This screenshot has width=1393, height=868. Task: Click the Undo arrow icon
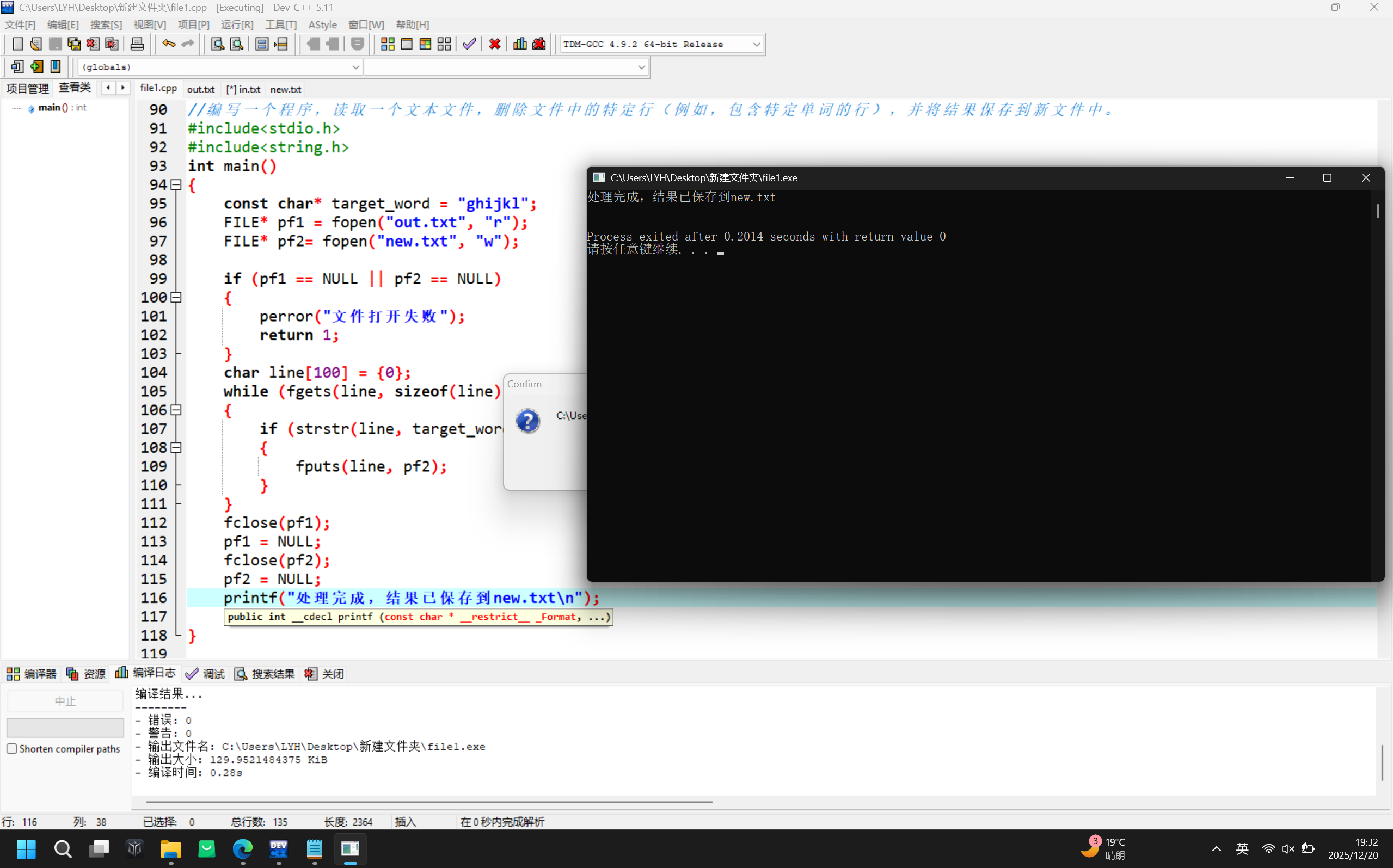click(168, 44)
